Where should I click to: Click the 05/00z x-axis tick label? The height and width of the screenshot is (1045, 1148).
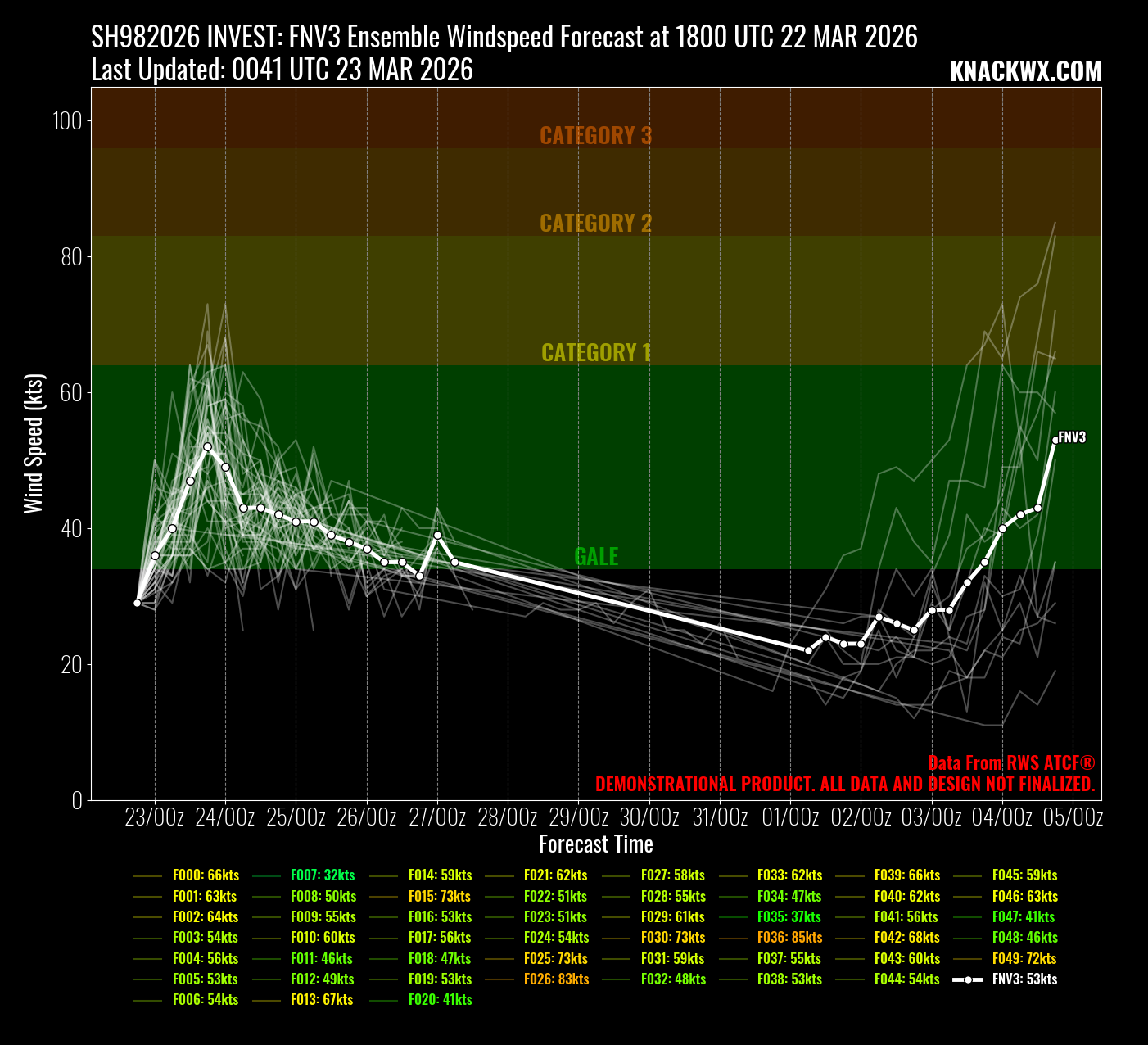(1073, 817)
